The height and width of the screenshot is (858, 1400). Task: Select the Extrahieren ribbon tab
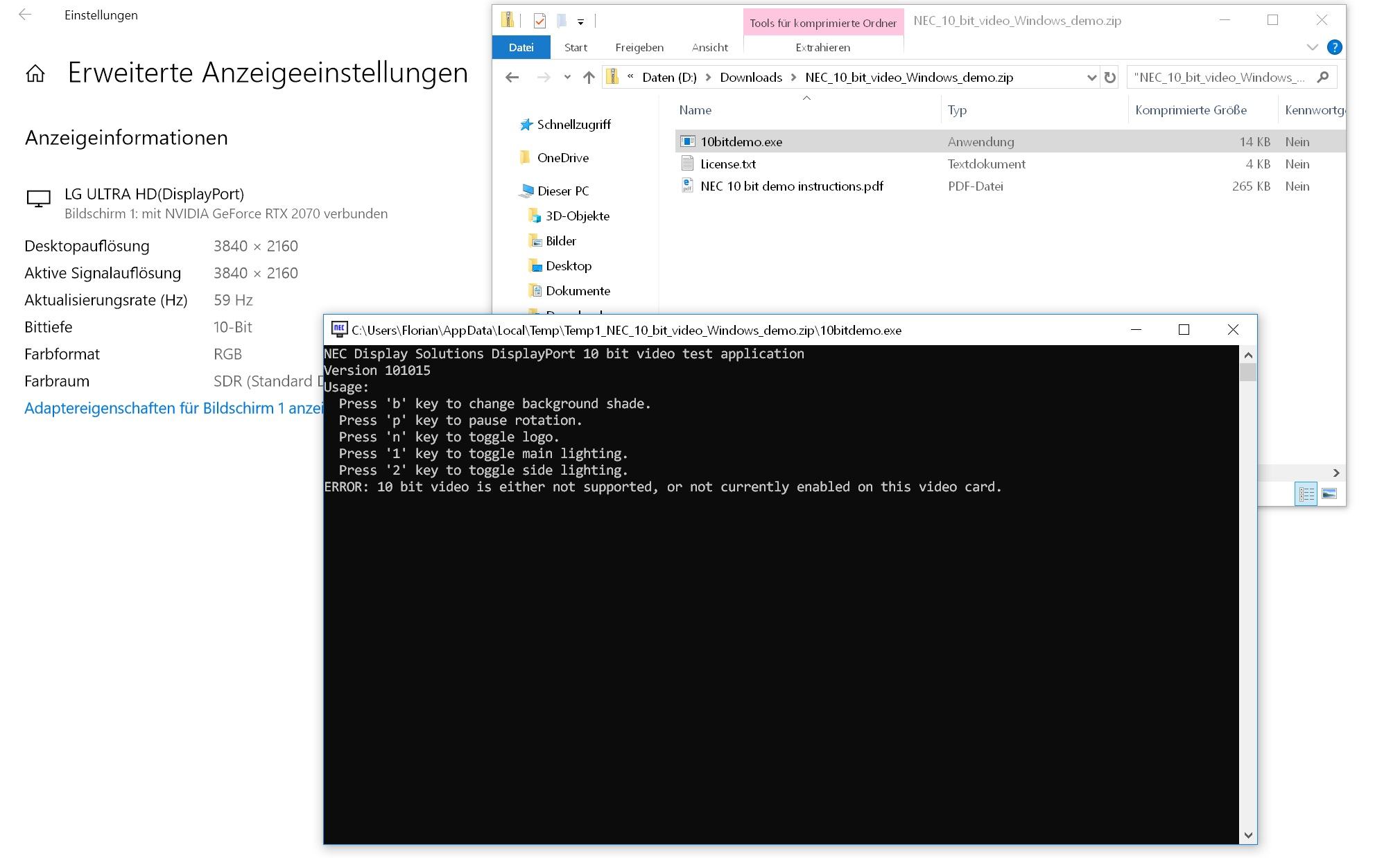822,47
